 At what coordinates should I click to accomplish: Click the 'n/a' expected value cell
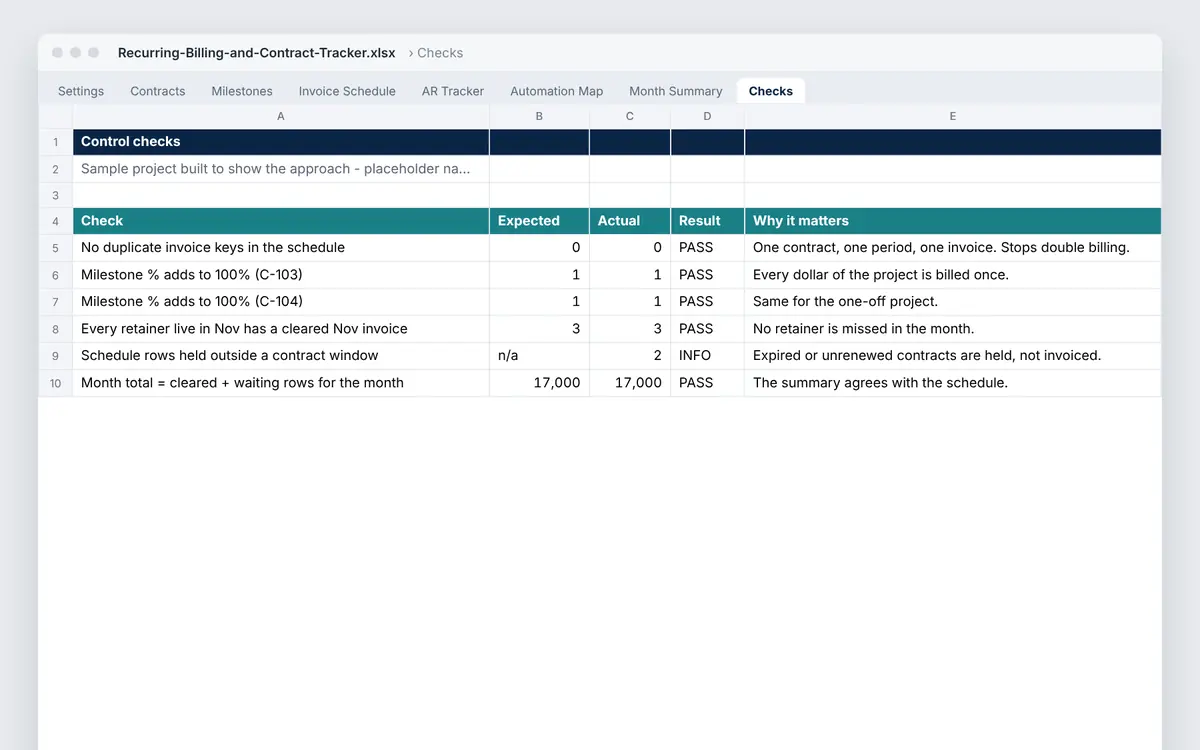(540, 356)
